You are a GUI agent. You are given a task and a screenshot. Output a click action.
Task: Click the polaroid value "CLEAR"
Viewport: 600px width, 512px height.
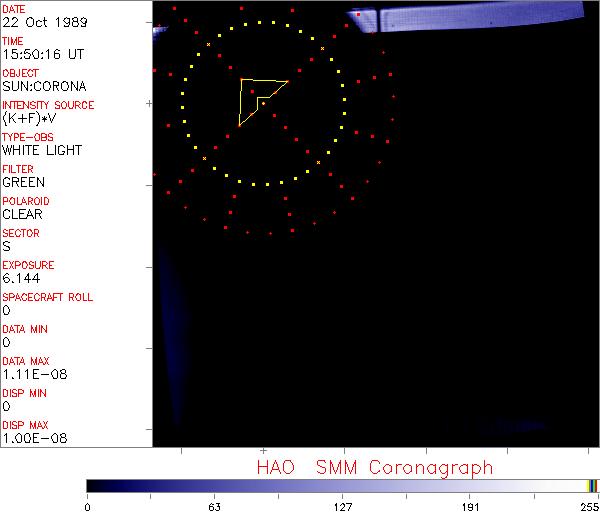pos(23,214)
